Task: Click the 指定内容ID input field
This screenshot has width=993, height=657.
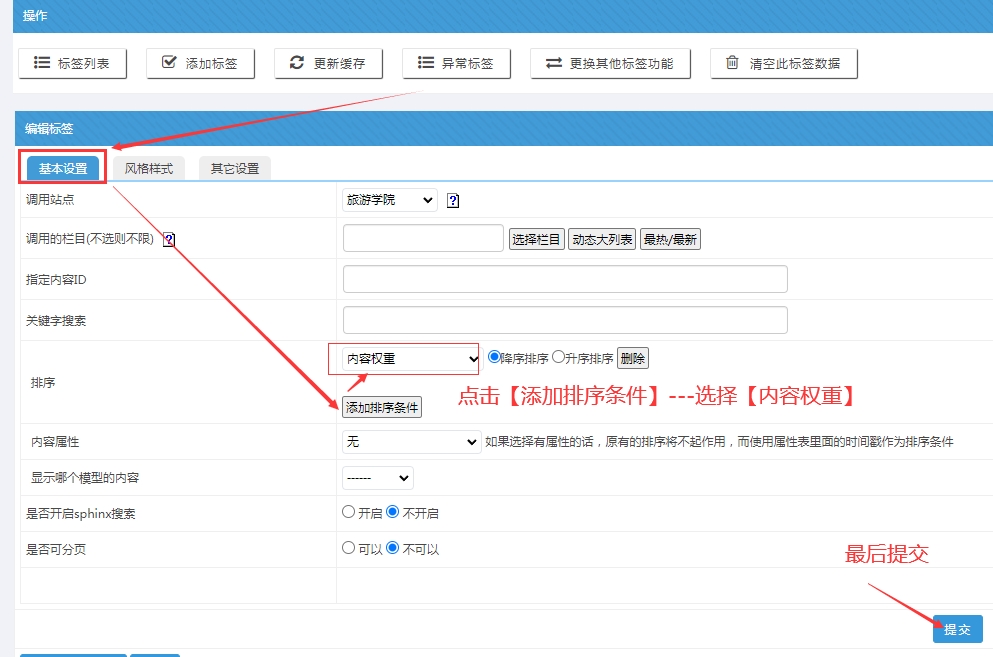Action: click(x=565, y=279)
